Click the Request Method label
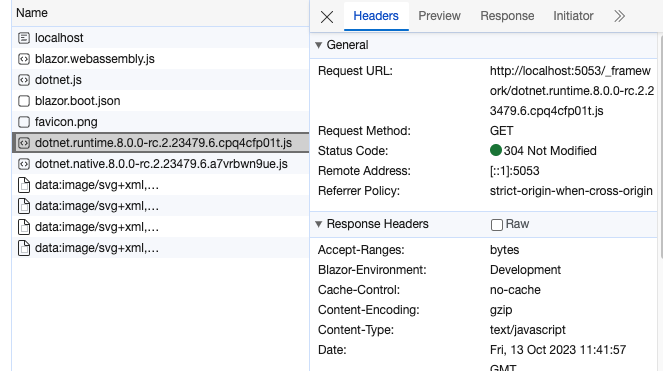 point(364,131)
